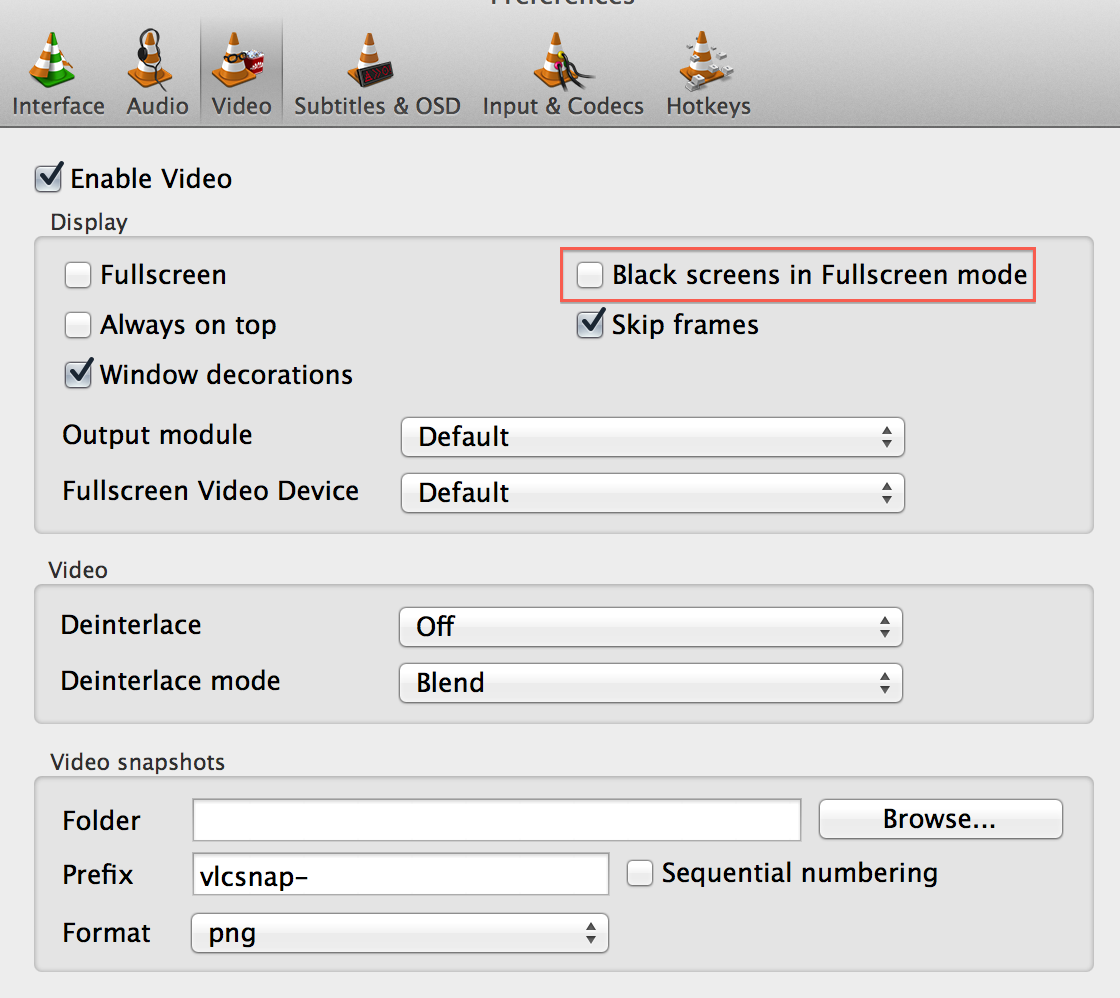Open the Output module dropdown

coord(653,437)
